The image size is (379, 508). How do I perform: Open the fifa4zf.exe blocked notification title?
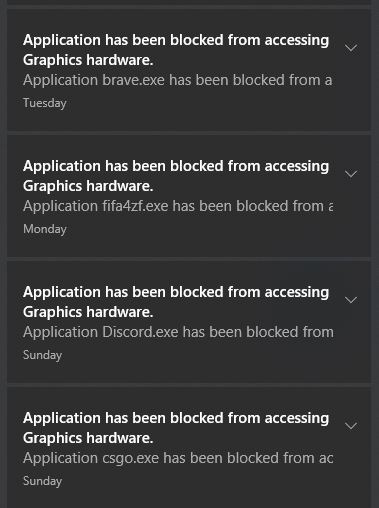pos(176,176)
